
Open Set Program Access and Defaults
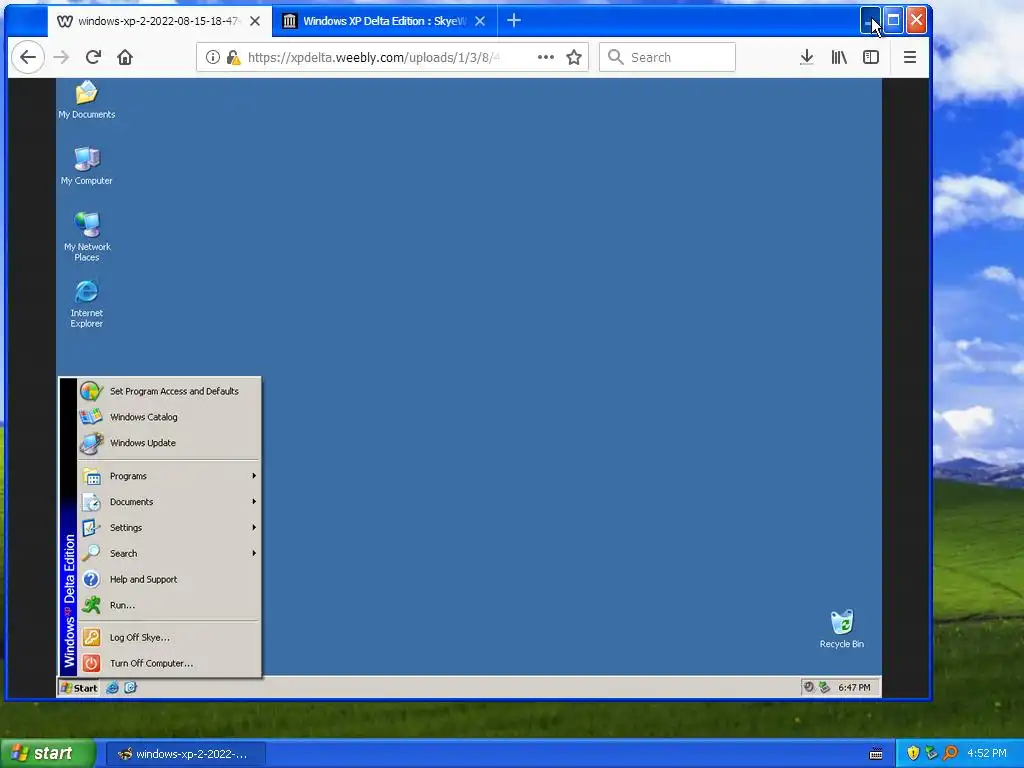click(169, 391)
